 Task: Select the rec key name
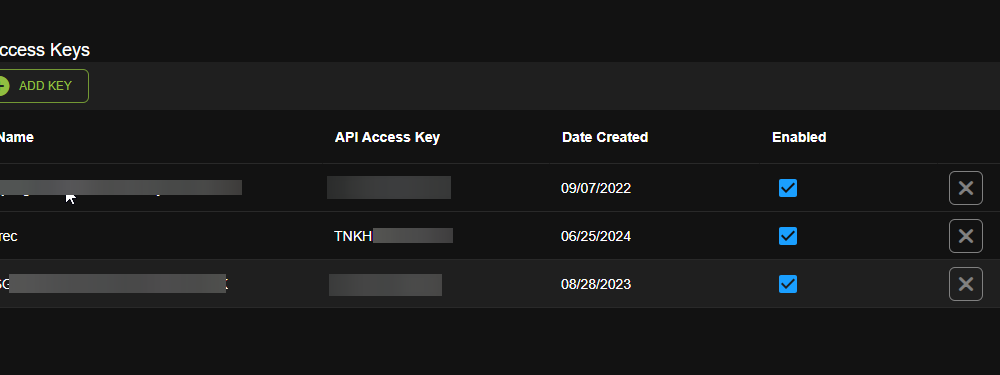pyautogui.click(x=8, y=236)
